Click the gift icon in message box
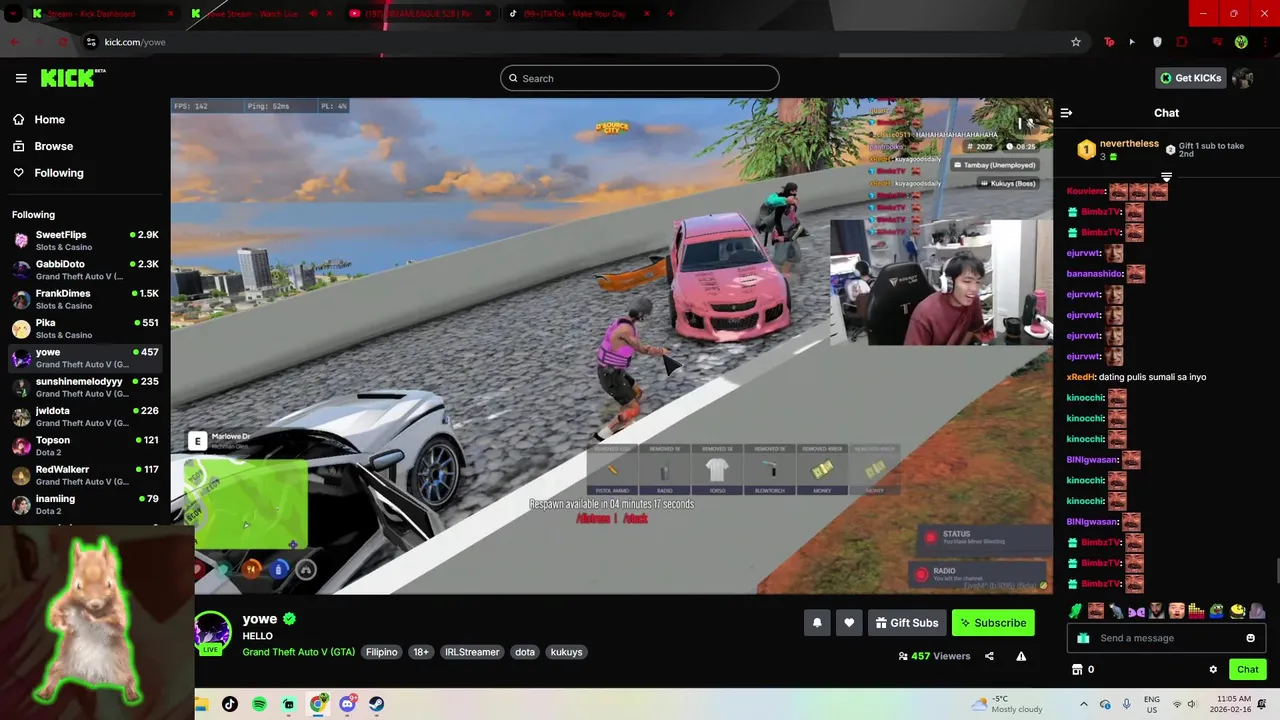 pyautogui.click(x=1083, y=638)
